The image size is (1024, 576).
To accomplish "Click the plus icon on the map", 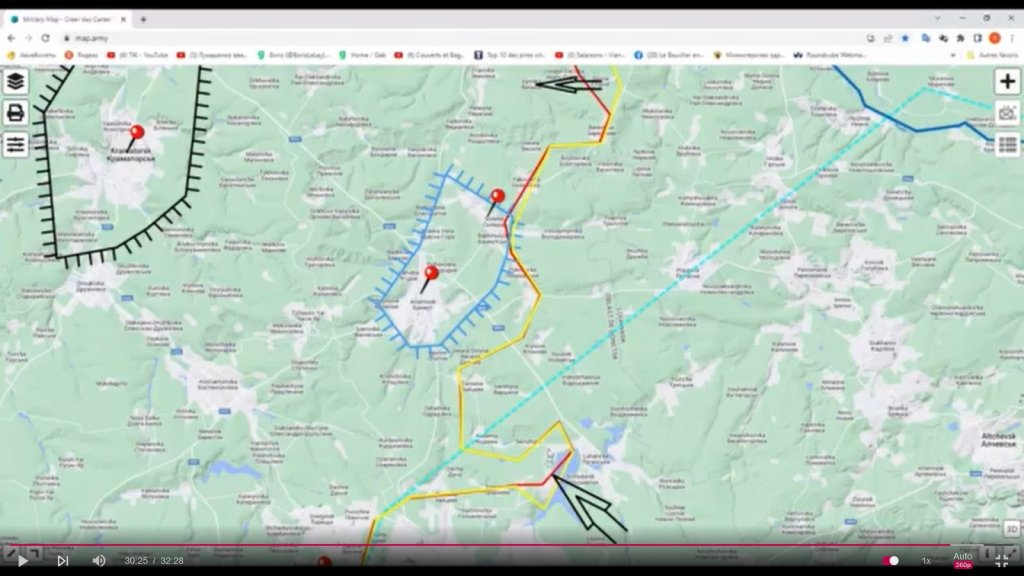I will [1007, 82].
